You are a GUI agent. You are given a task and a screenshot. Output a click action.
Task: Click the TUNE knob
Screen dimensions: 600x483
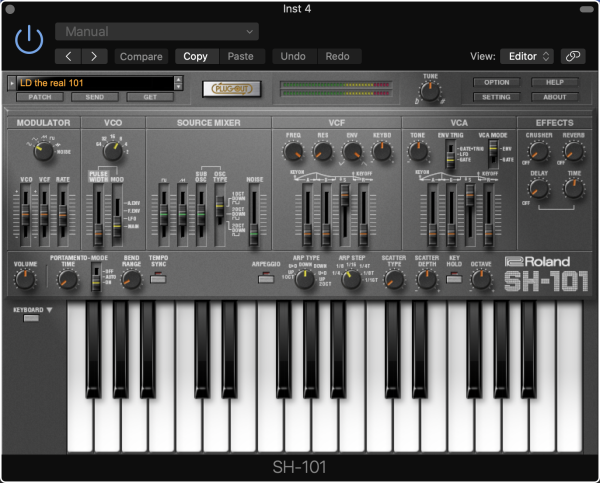pyautogui.click(x=429, y=91)
